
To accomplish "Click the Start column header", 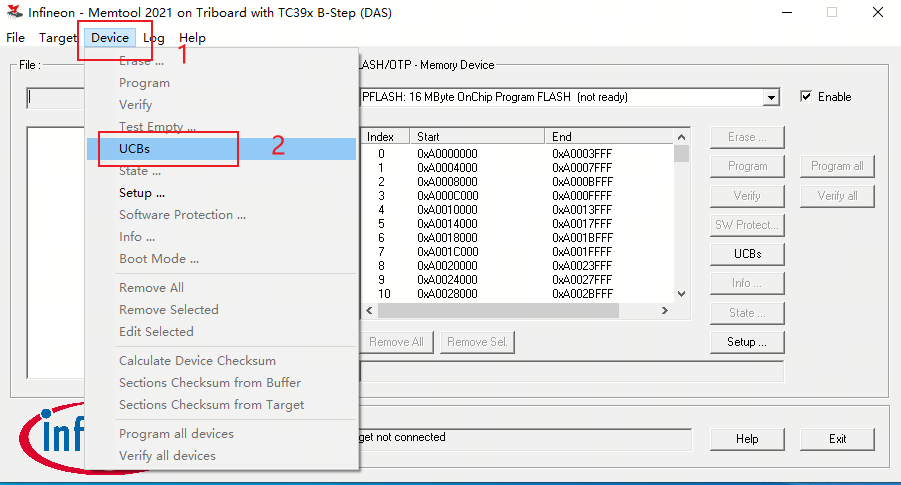I will click(477, 137).
